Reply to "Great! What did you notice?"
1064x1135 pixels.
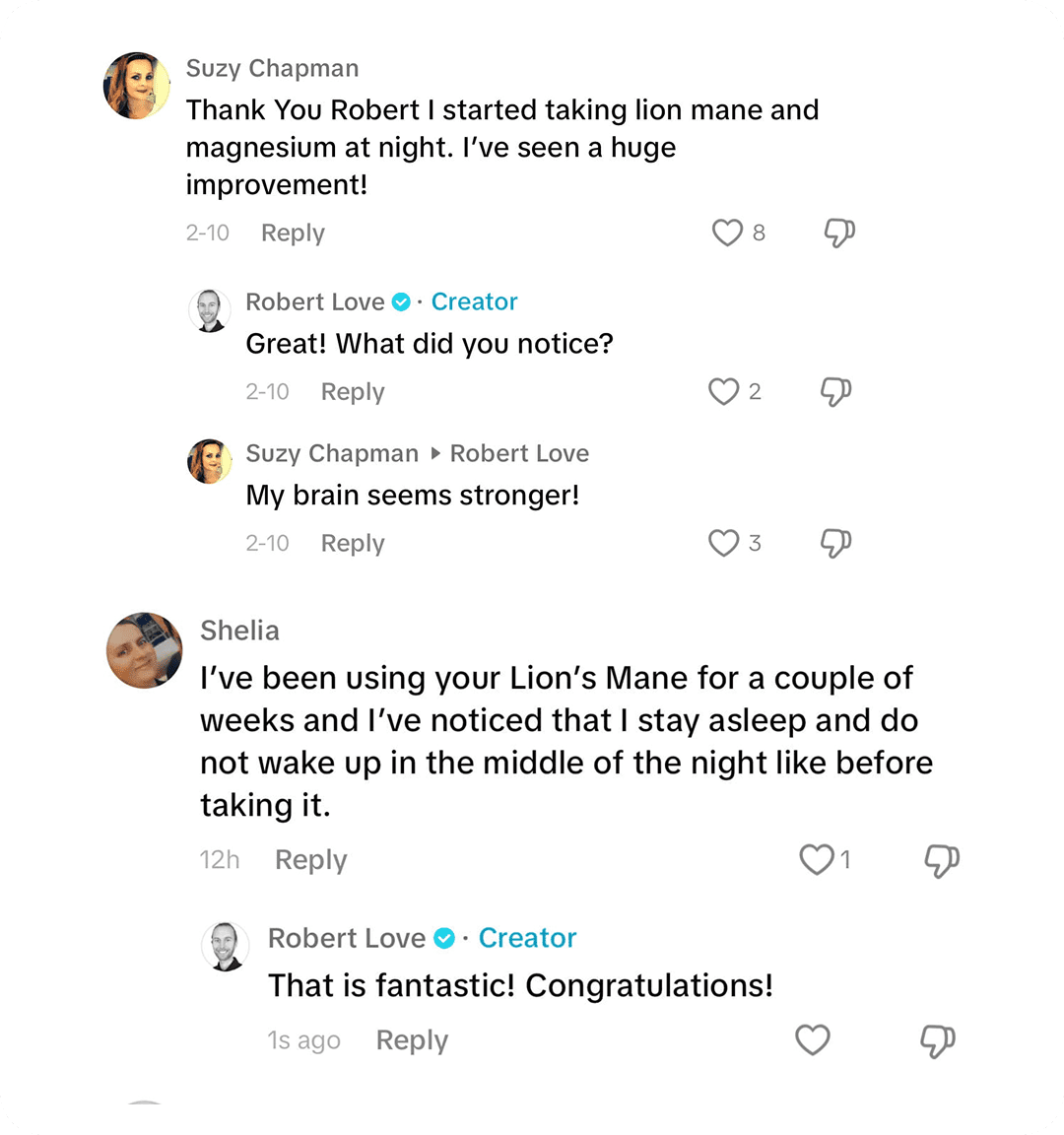[x=353, y=392]
